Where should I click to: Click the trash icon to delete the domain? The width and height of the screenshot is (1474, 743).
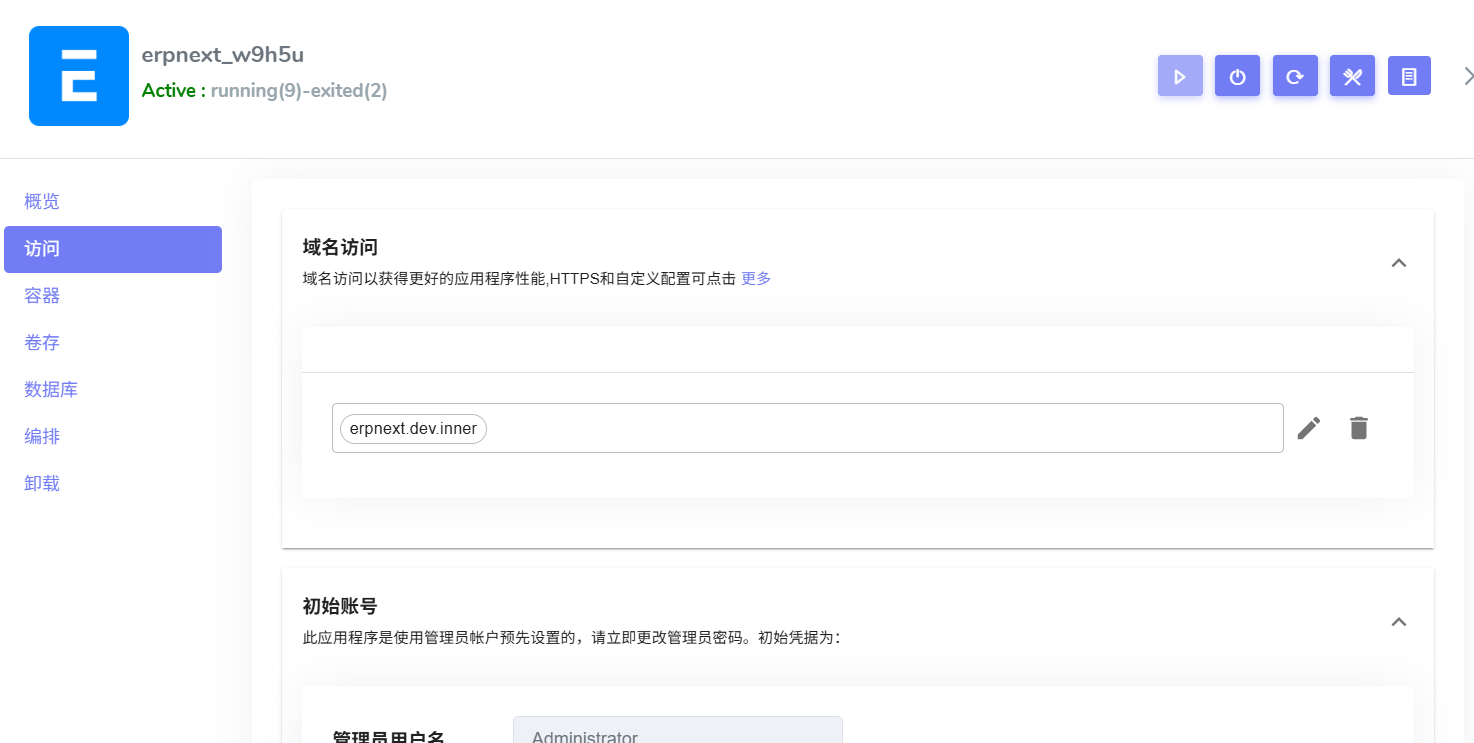tap(1358, 428)
